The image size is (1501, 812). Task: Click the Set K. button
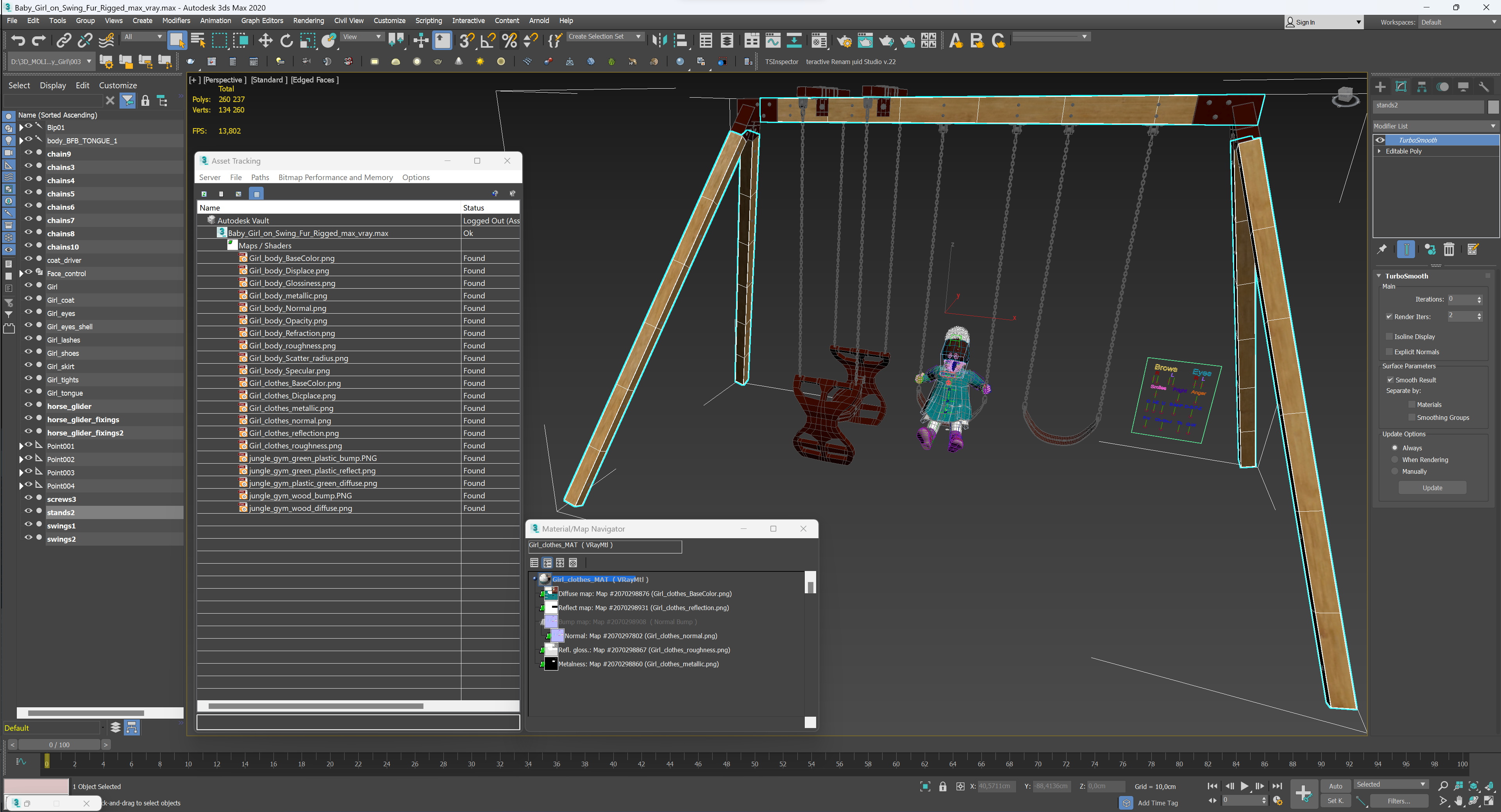(1335, 801)
